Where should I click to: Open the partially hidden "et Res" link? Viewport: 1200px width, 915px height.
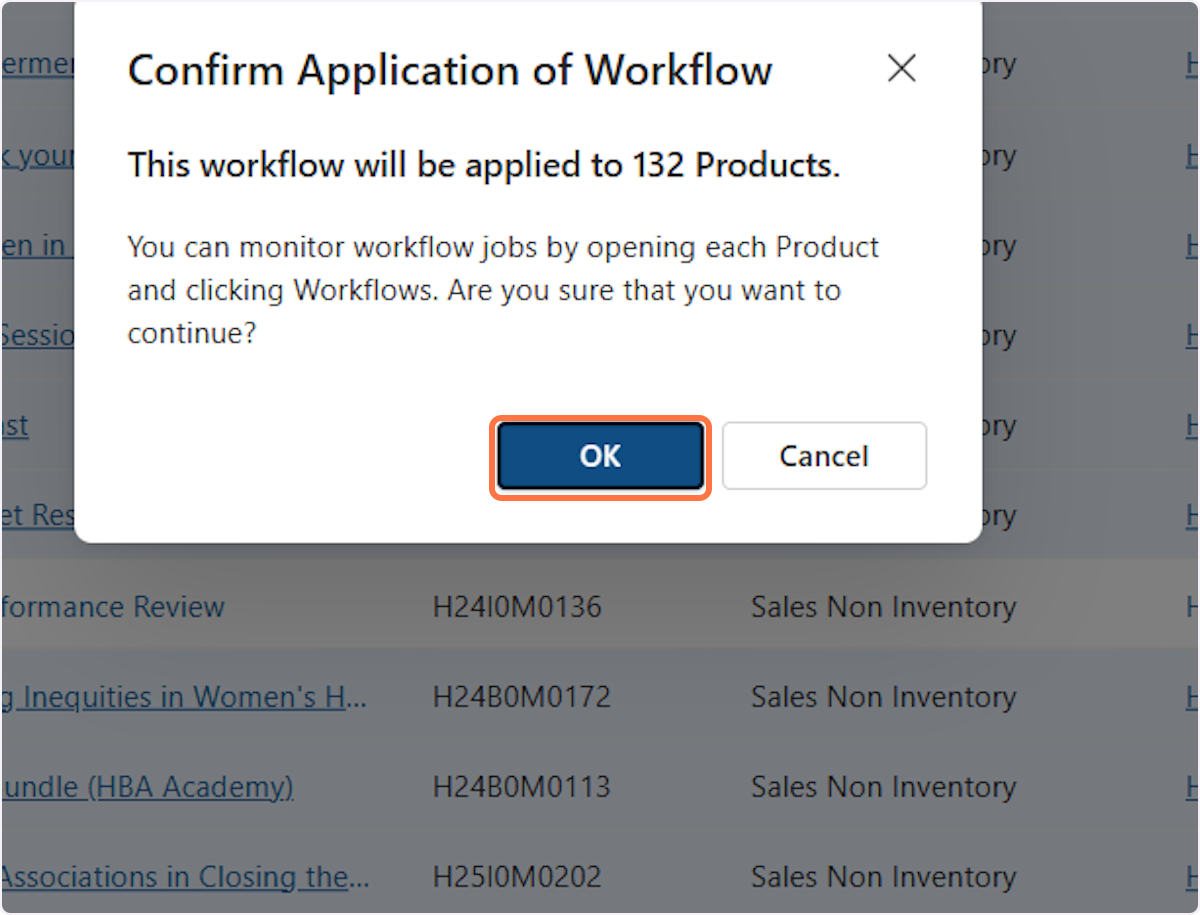38,516
